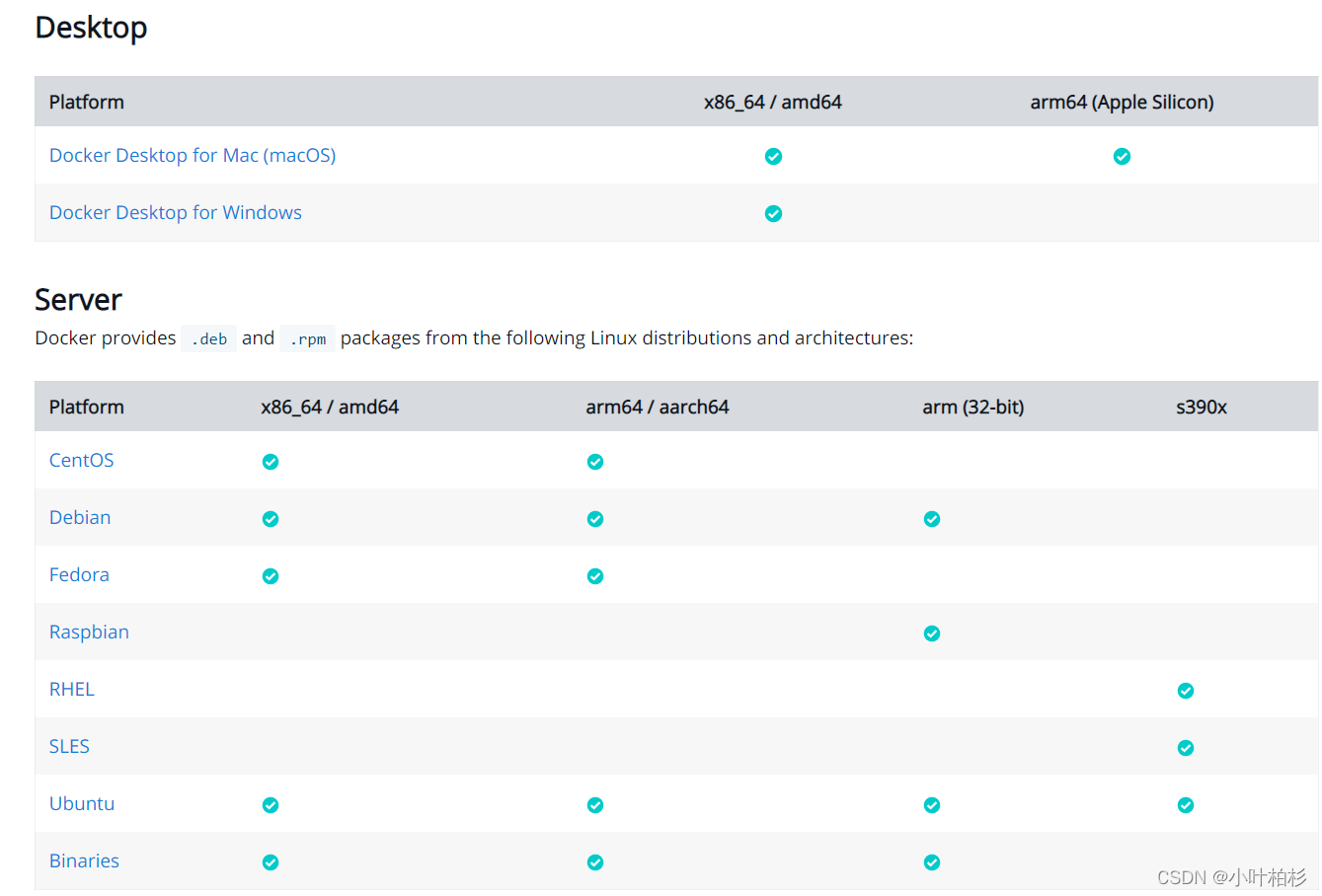Click SLES s390x checkmark icon
This screenshot has width=1322, height=896.
(1186, 748)
